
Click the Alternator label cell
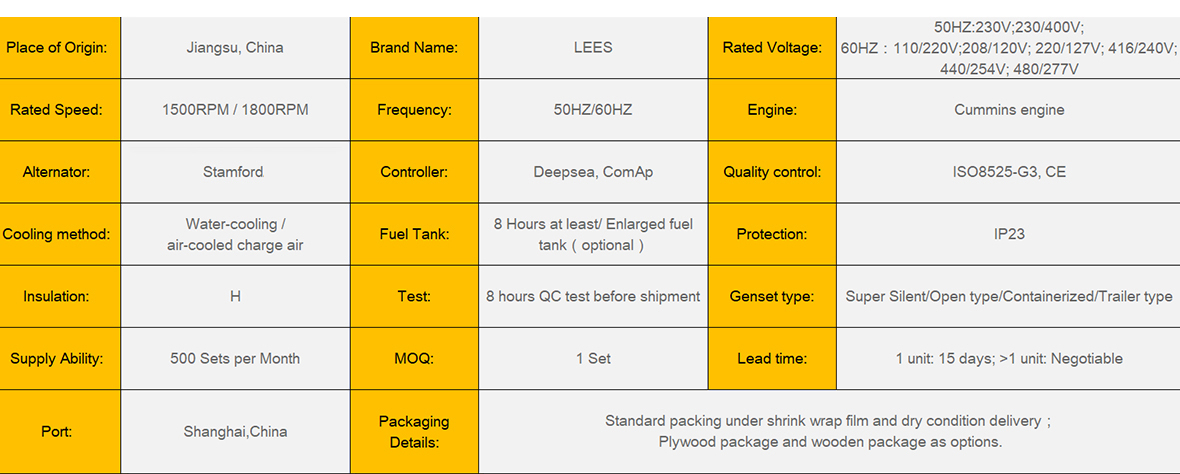(x=59, y=172)
